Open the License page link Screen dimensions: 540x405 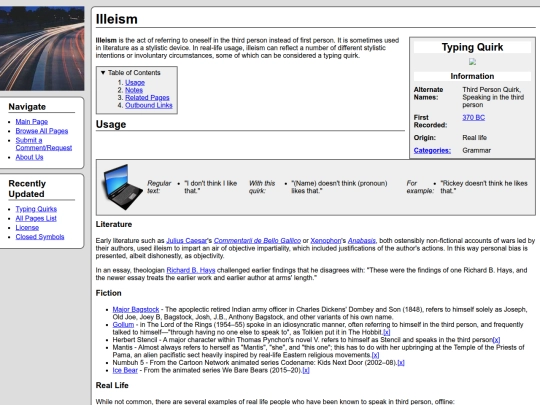point(27,228)
